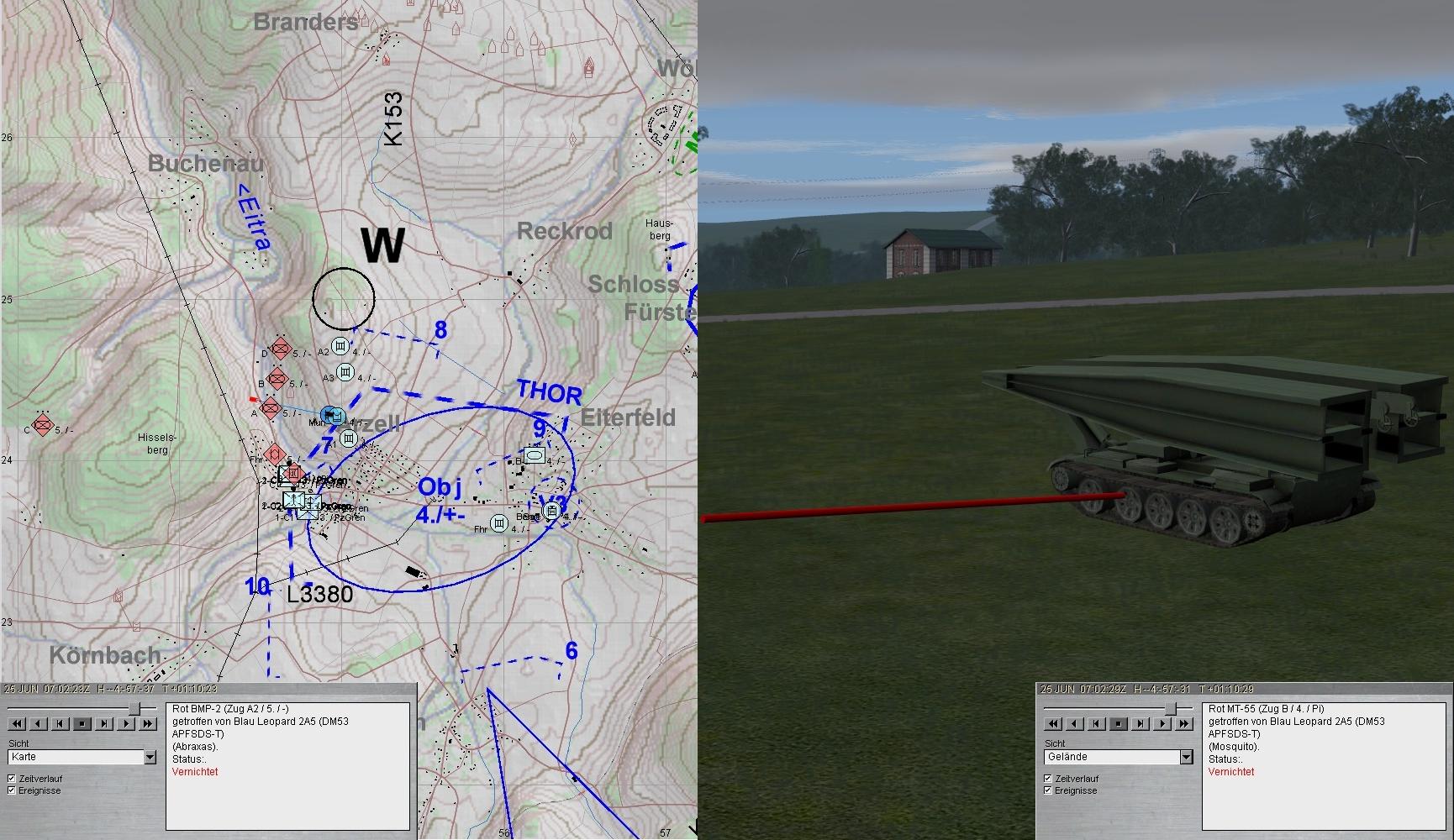1454x840 pixels.
Task: Select red Fhr diamond unit marker
Action: tap(274, 455)
